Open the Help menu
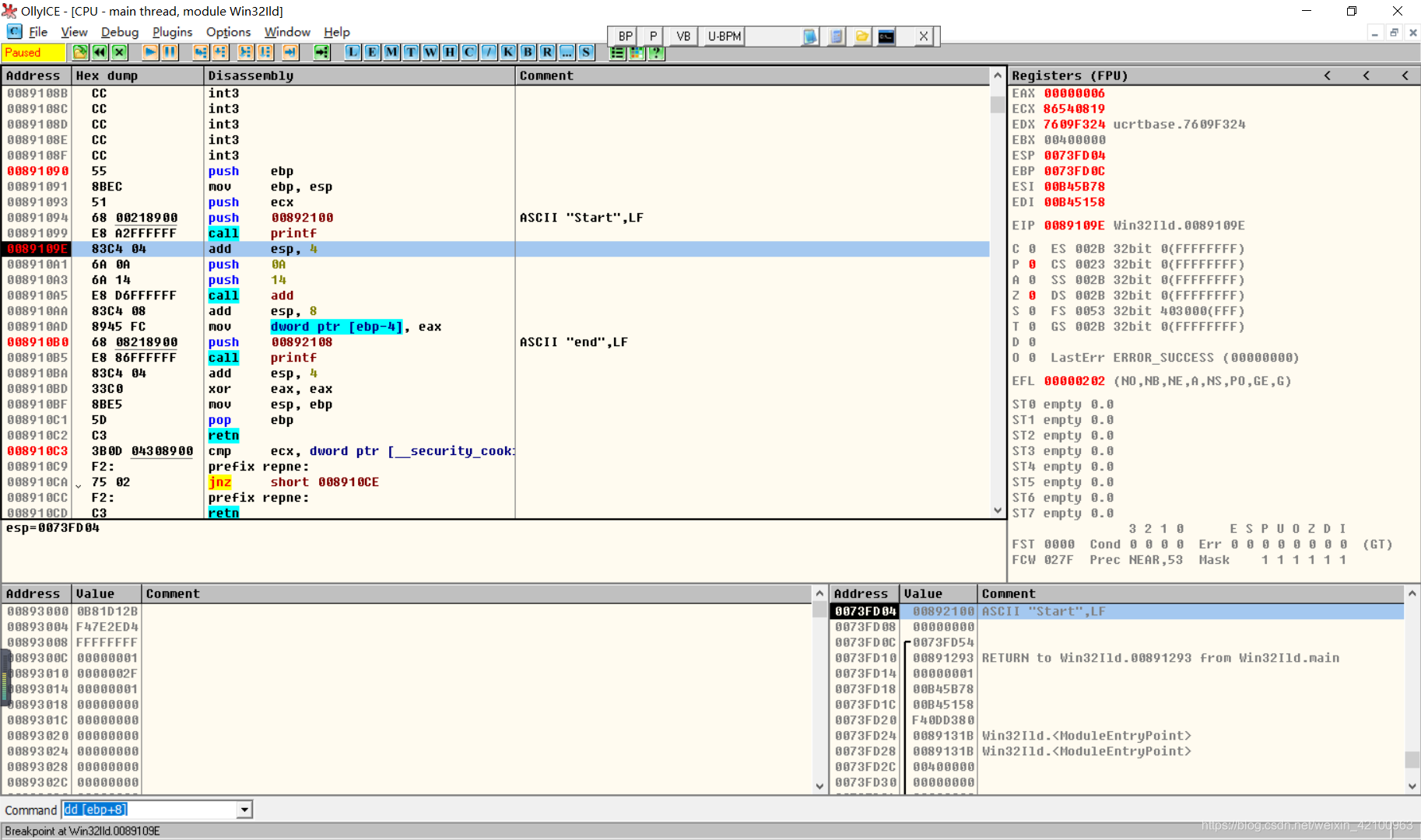This screenshot has width=1421, height=840. [x=337, y=32]
